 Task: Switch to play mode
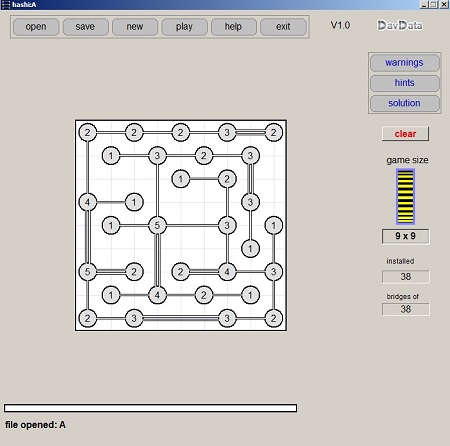(184, 27)
